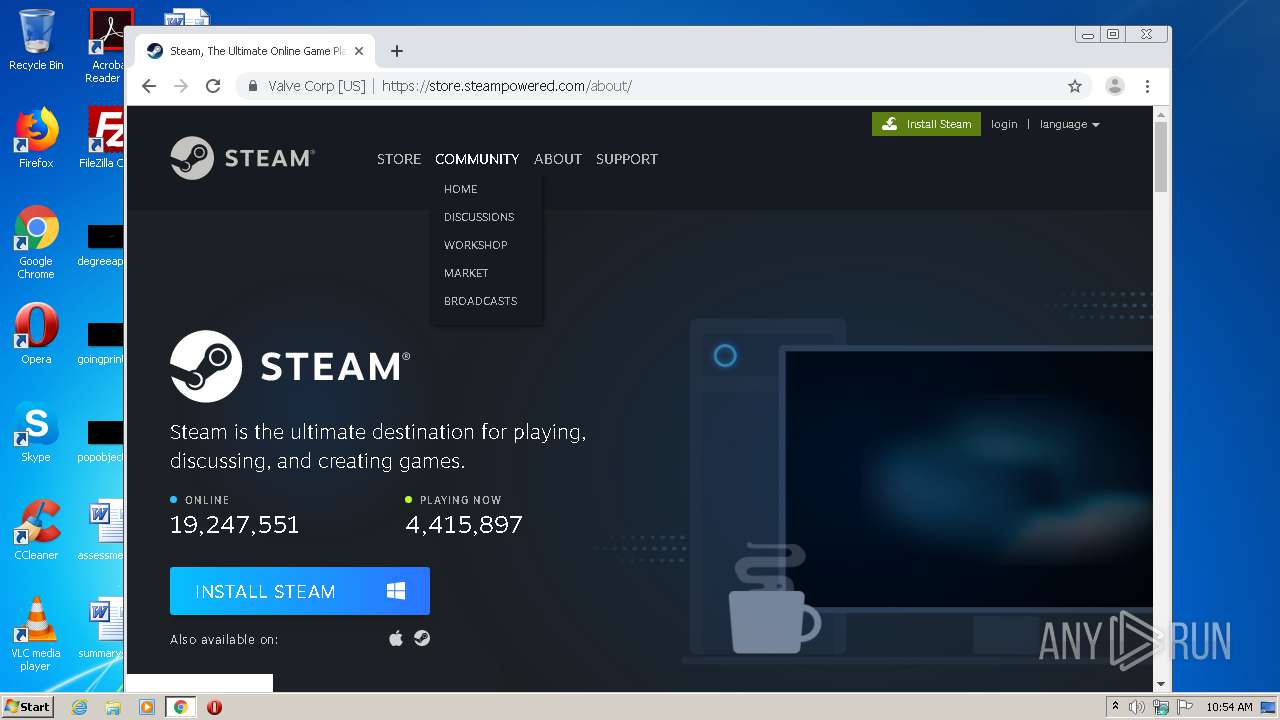The width and height of the screenshot is (1280, 720).
Task: Click the SteamOS download icon
Action: [422, 638]
